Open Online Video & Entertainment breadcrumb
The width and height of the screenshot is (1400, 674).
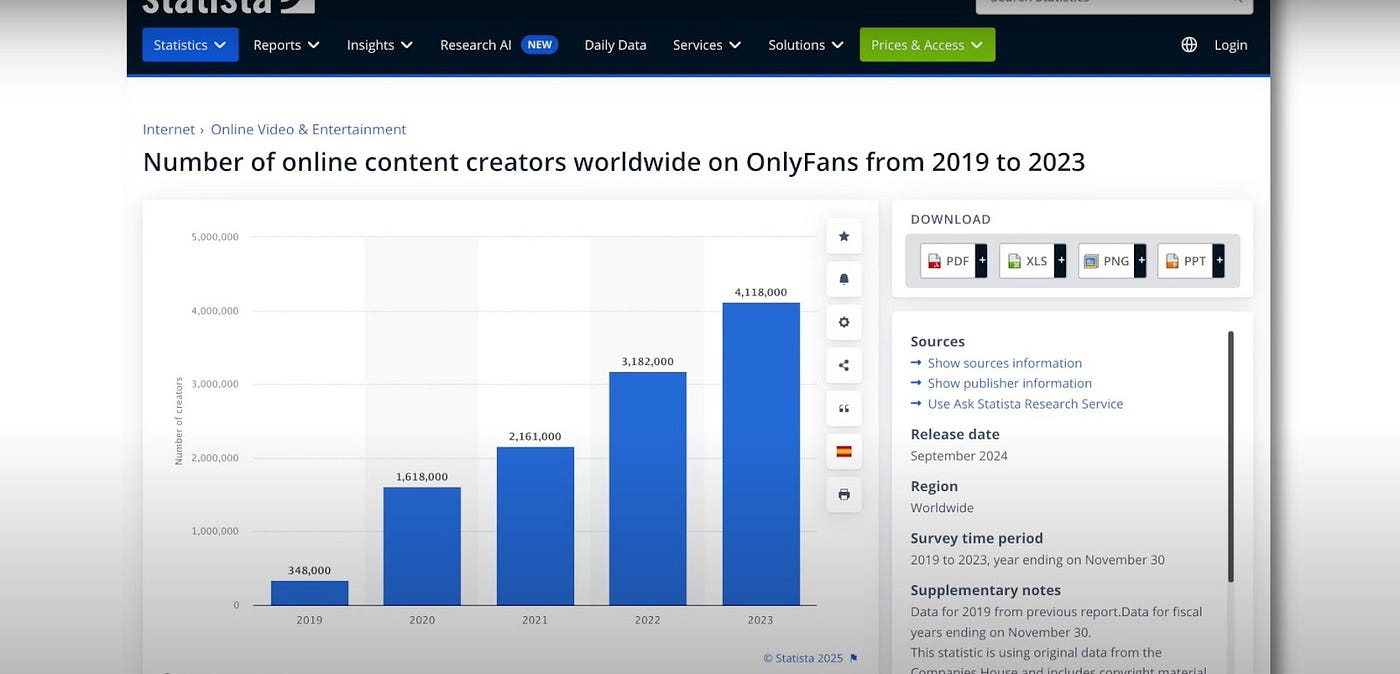tap(308, 129)
